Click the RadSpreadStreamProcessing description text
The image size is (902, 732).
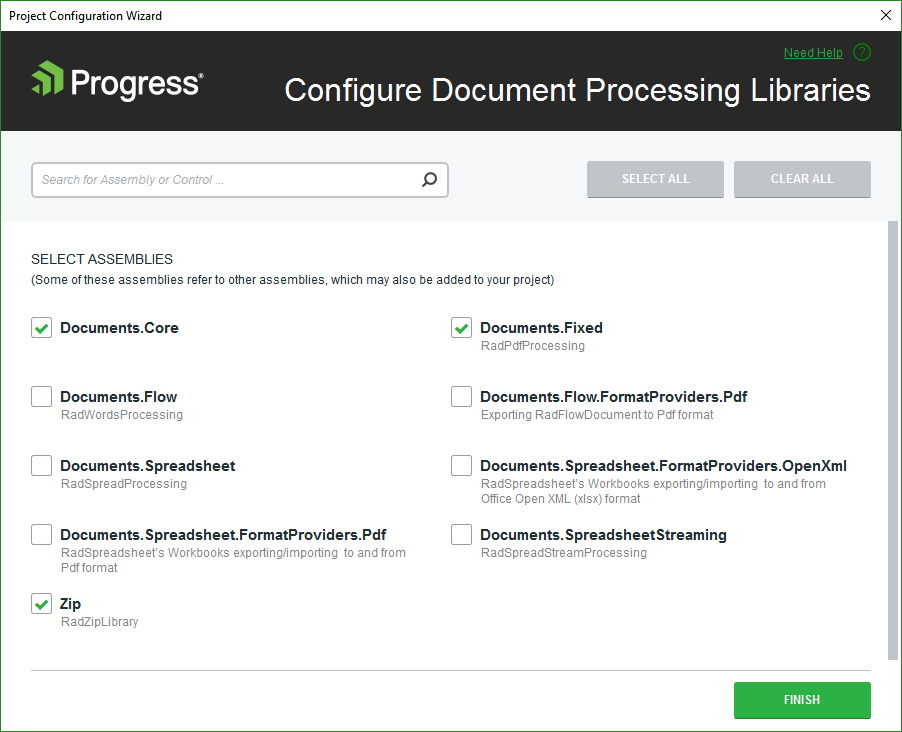coord(564,553)
